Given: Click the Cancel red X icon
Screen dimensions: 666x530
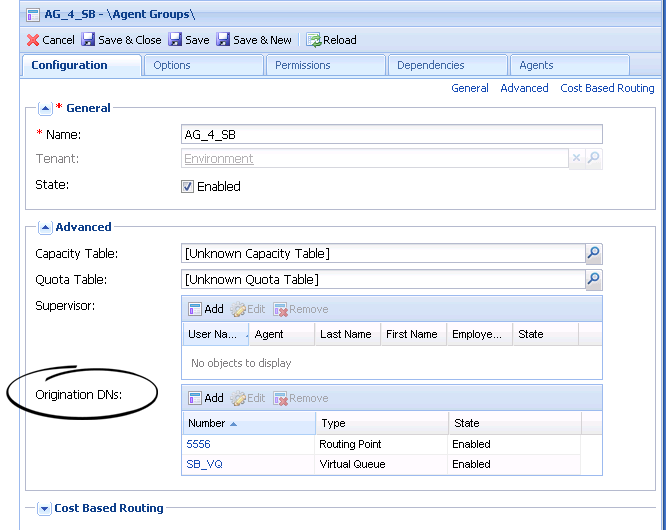Looking at the screenshot, I should [x=33, y=40].
